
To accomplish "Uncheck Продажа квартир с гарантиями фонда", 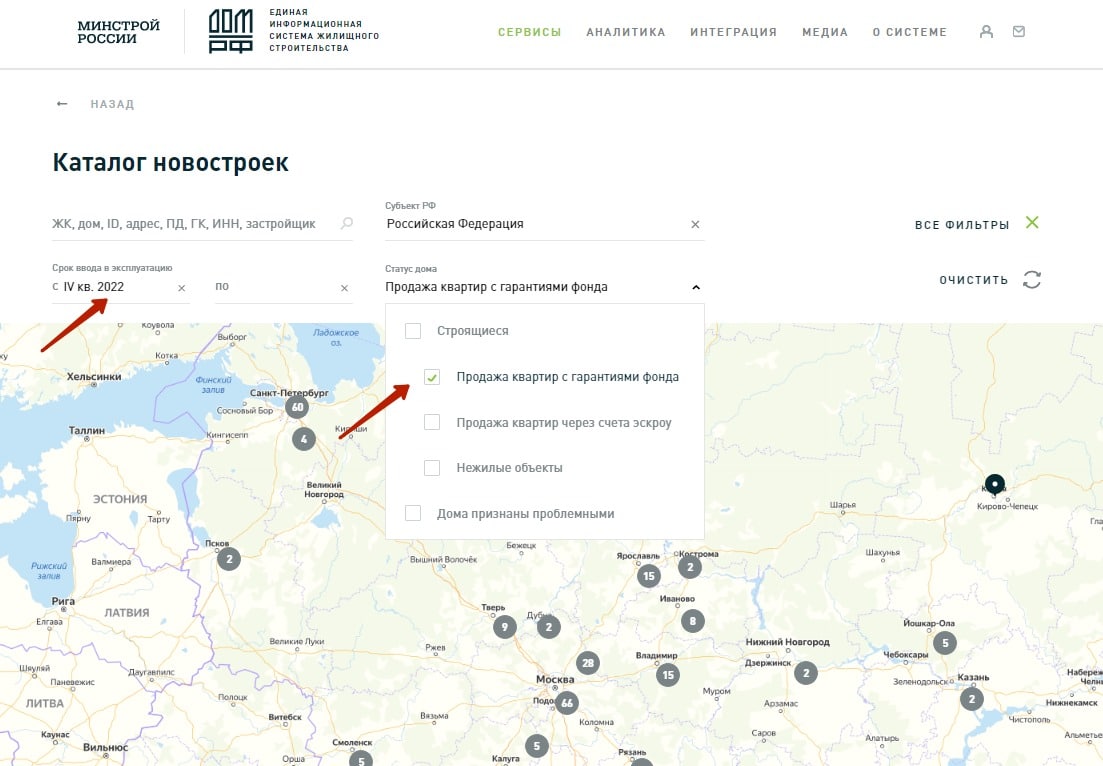I will click(432, 377).
